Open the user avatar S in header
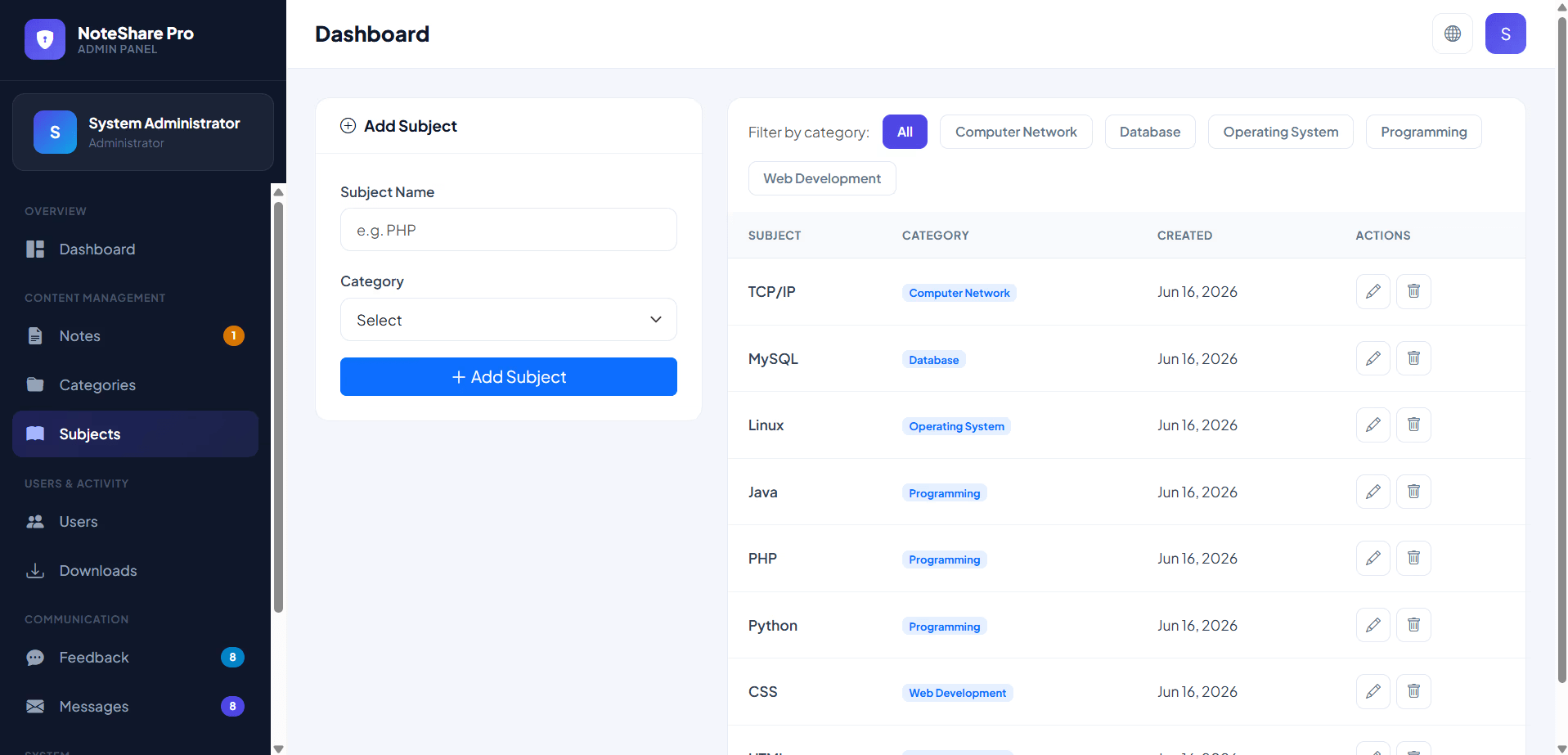The image size is (1568, 755). tap(1506, 34)
